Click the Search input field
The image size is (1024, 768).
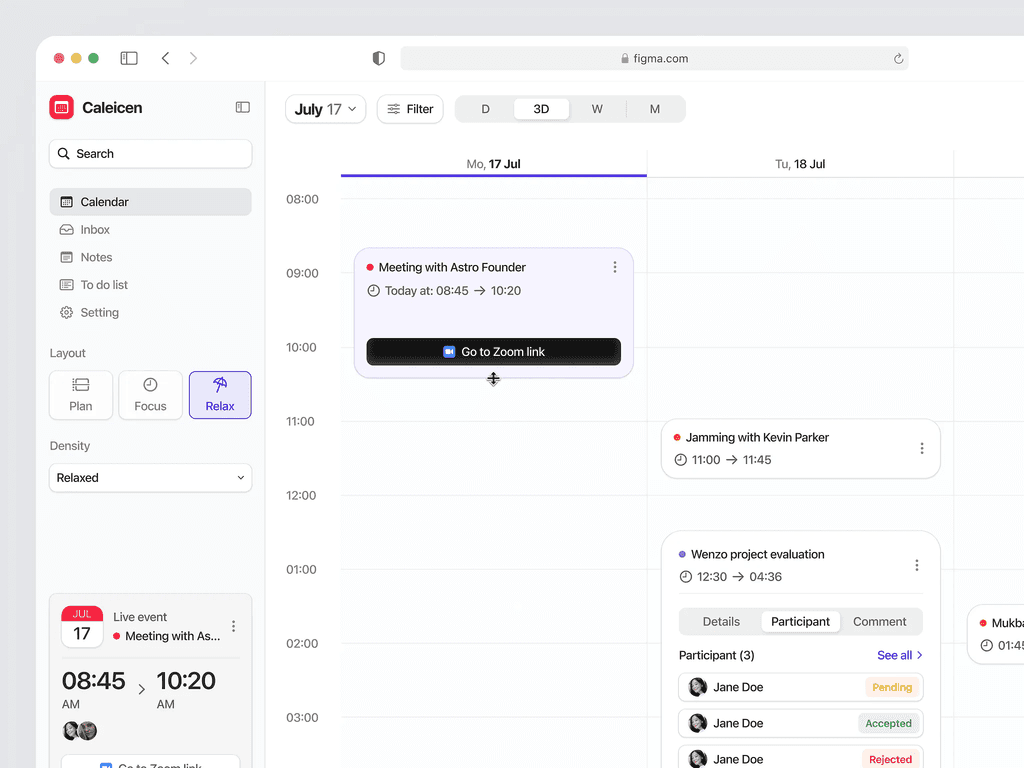click(x=150, y=154)
